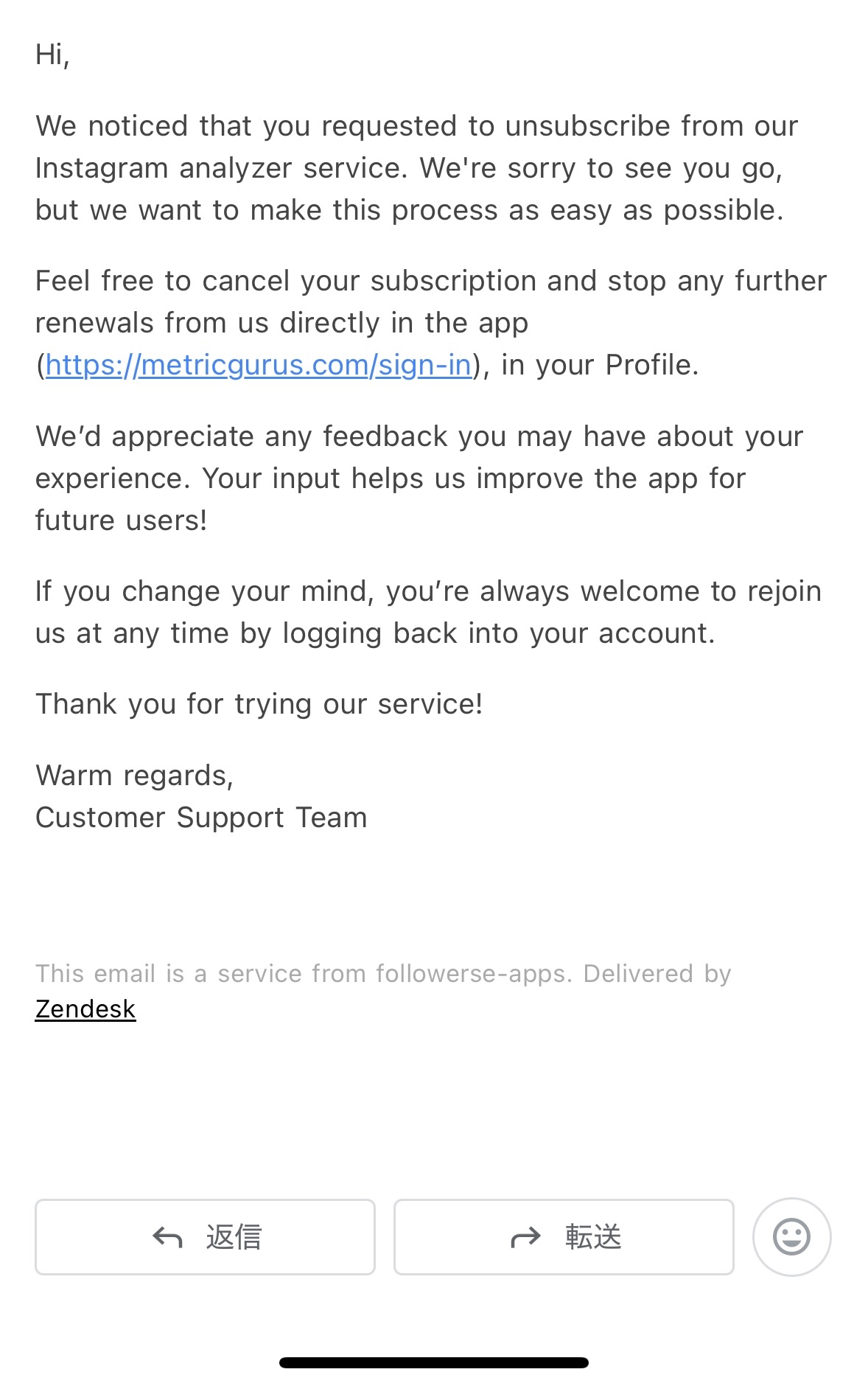Open the Zendesk link in footer
The image size is (868, 1386).
85,1009
